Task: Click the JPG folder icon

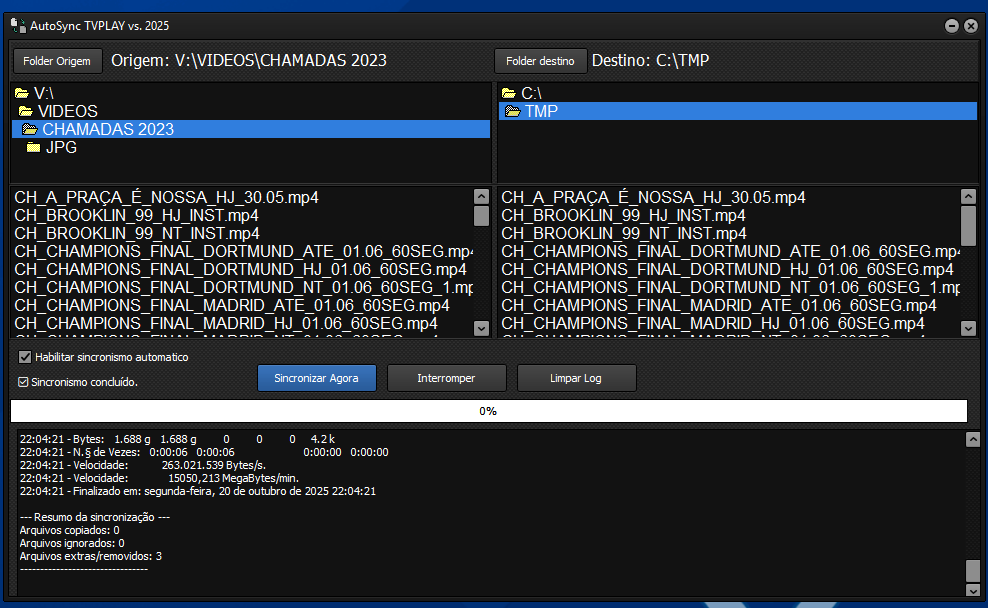Action: (34, 147)
